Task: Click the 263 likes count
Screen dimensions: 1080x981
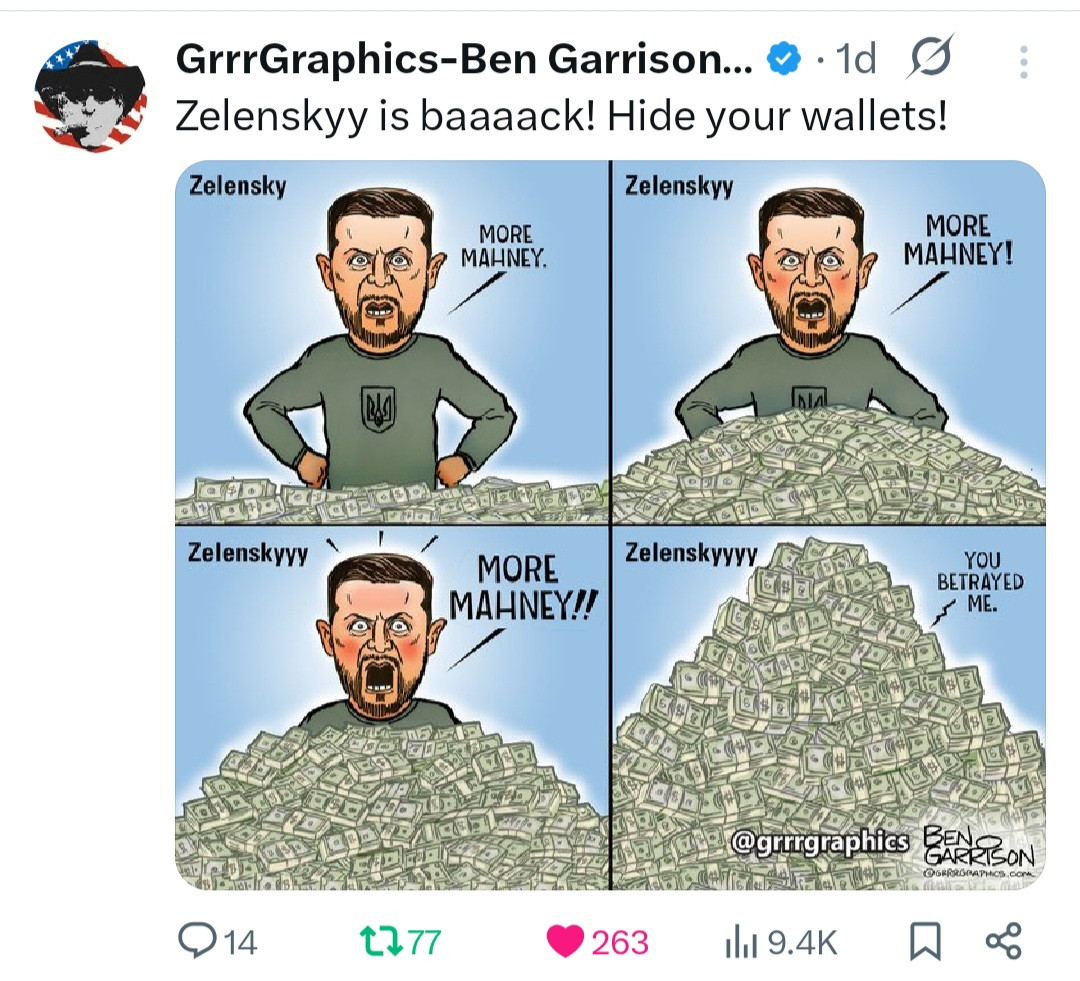Action: [x=620, y=942]
